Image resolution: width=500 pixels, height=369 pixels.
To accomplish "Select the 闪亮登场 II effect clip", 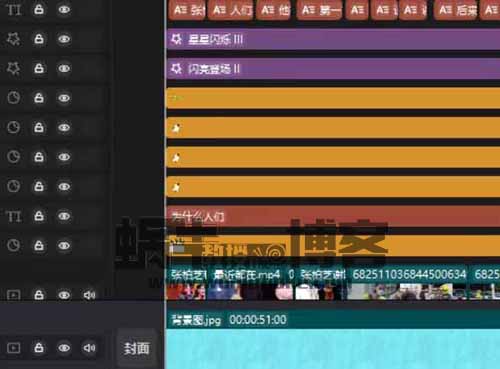I will pos(333,69).
